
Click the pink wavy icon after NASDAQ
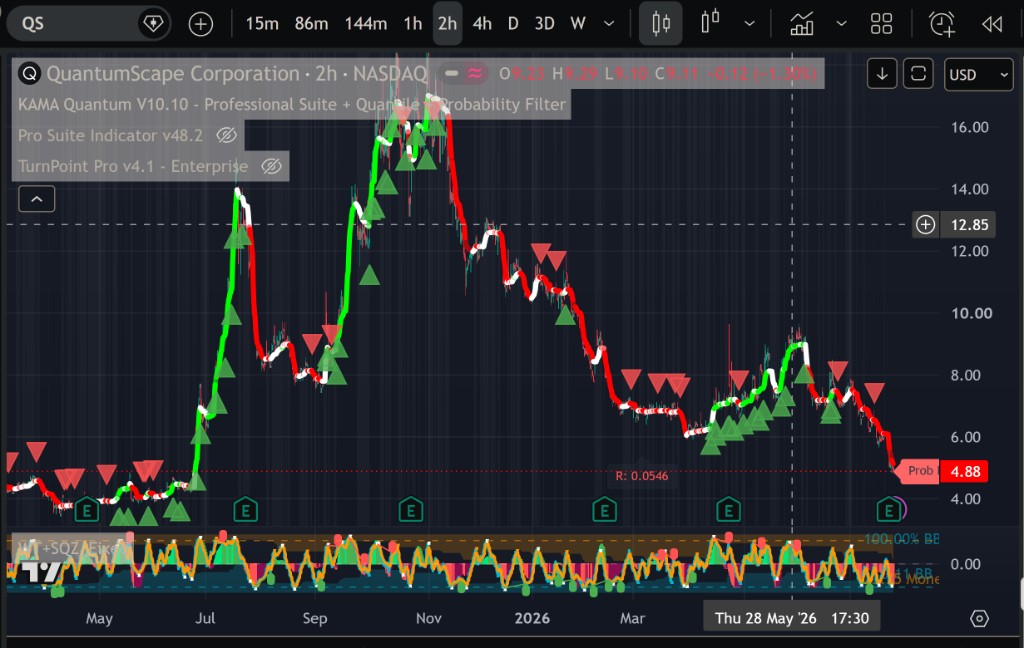(475, 74)
